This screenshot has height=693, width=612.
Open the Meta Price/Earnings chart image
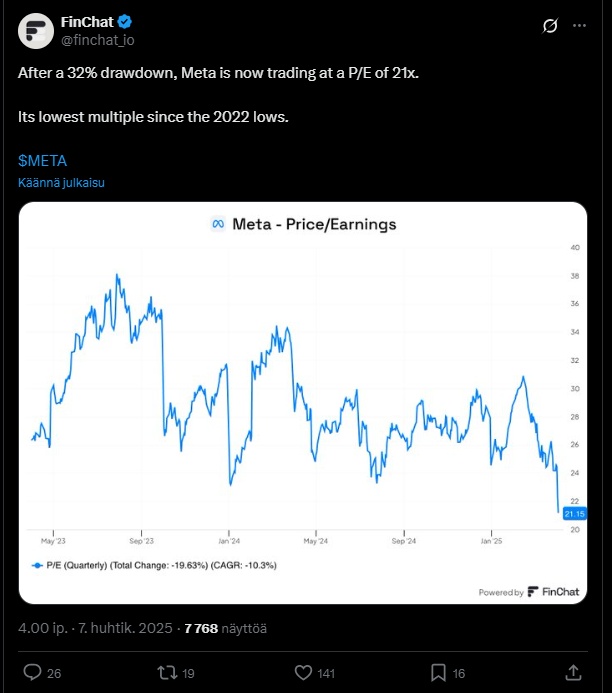click(302, 400)
